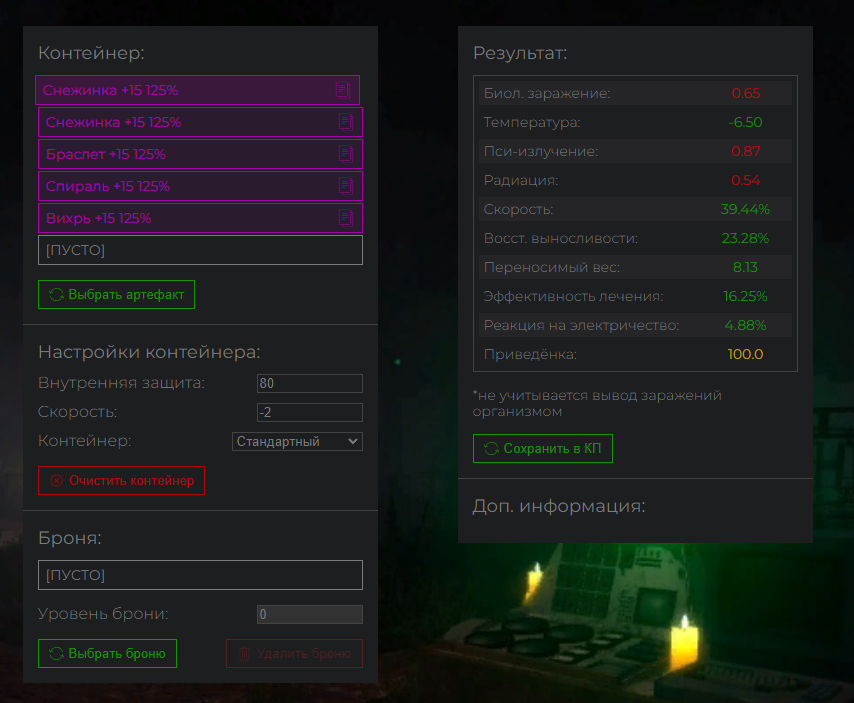Image resolution: width=854 pixels, height=703 pixels.
Task: Click the Выбрать артефакт button label
Action: click(x=126, y=295)
